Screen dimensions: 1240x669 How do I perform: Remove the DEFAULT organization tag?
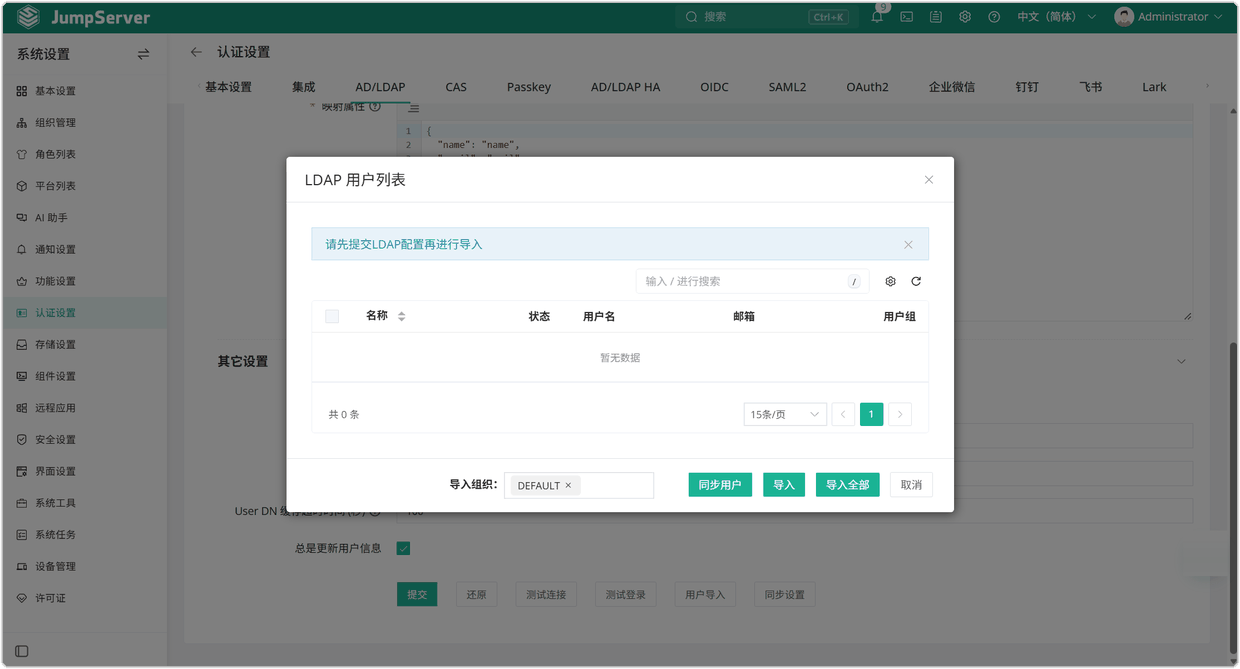[x=568, y=485]
